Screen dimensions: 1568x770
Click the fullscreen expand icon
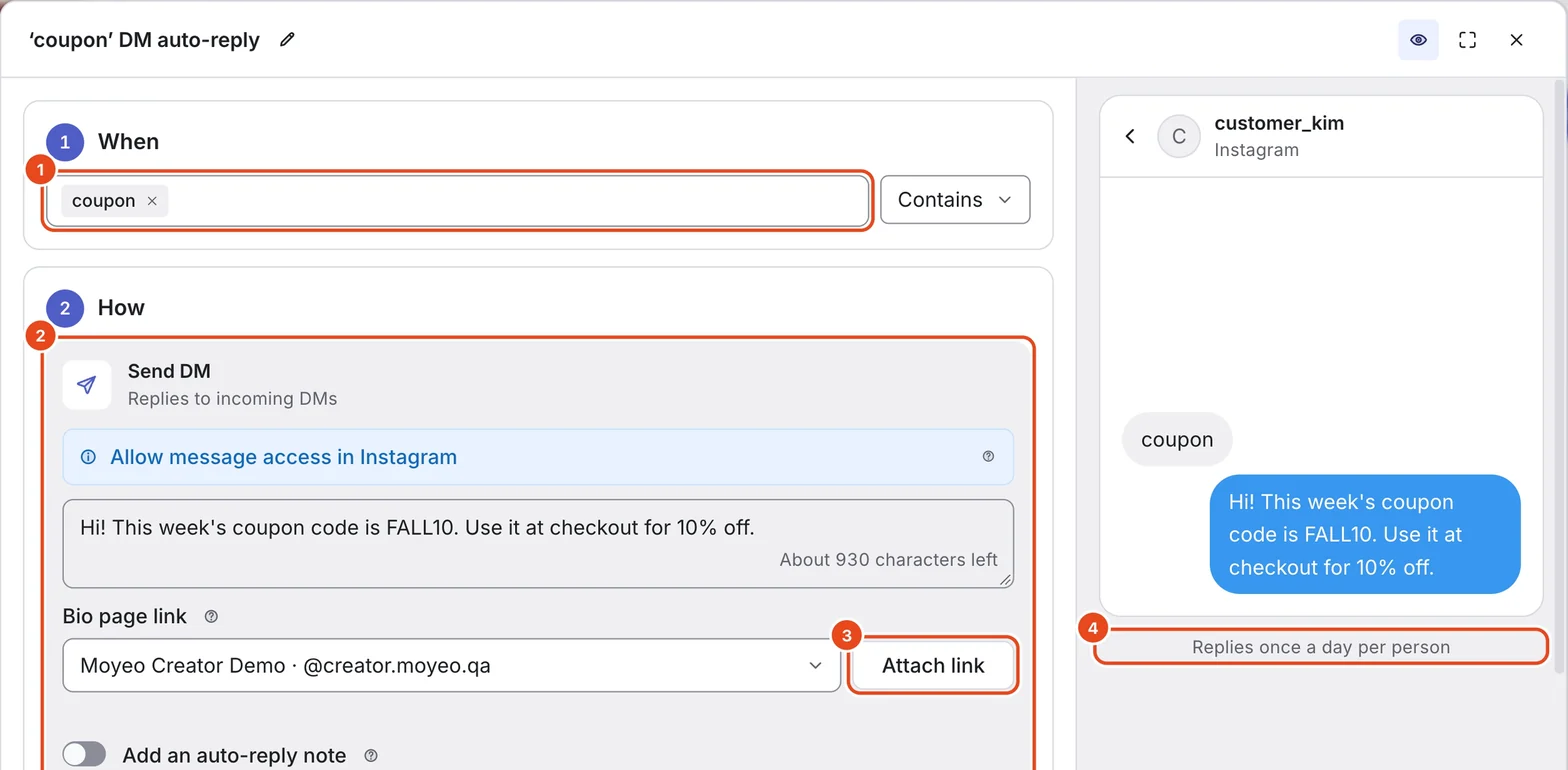point(1467,40)
